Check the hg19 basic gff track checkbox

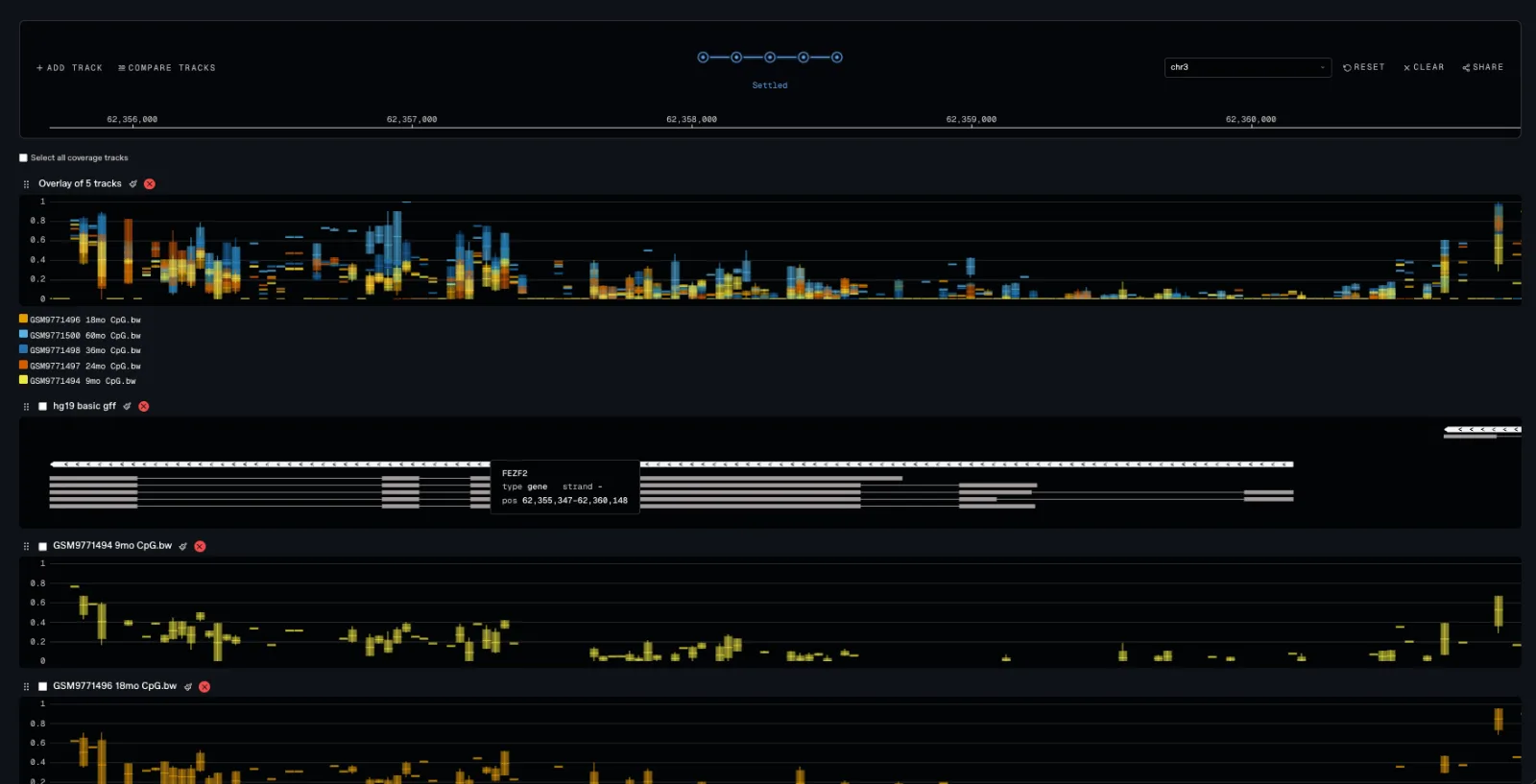click(42, 407)
